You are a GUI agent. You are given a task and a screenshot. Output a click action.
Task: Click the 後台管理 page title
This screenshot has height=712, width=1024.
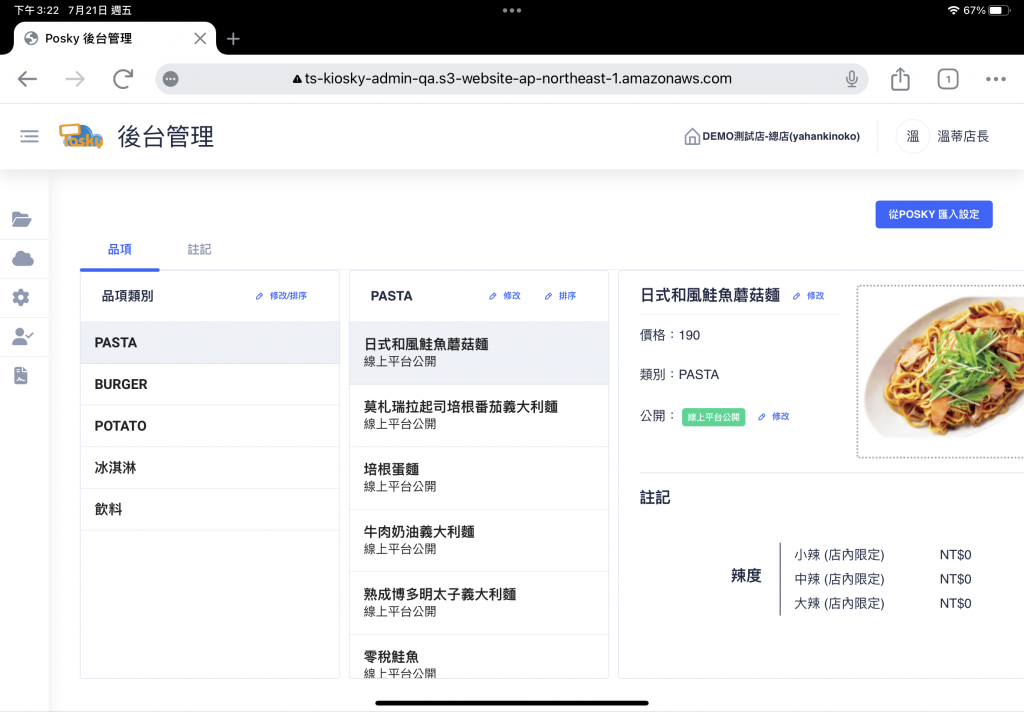(166, 137)
